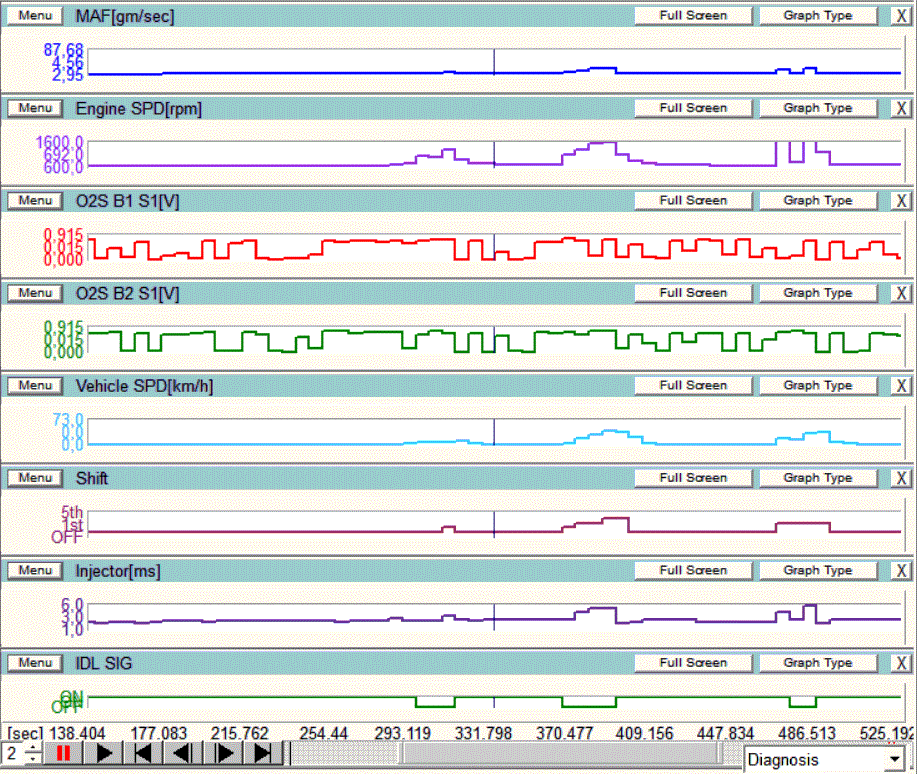Close the MAF graph panel
The width and height of the screenshot is (917, 774).
(900, 16)
